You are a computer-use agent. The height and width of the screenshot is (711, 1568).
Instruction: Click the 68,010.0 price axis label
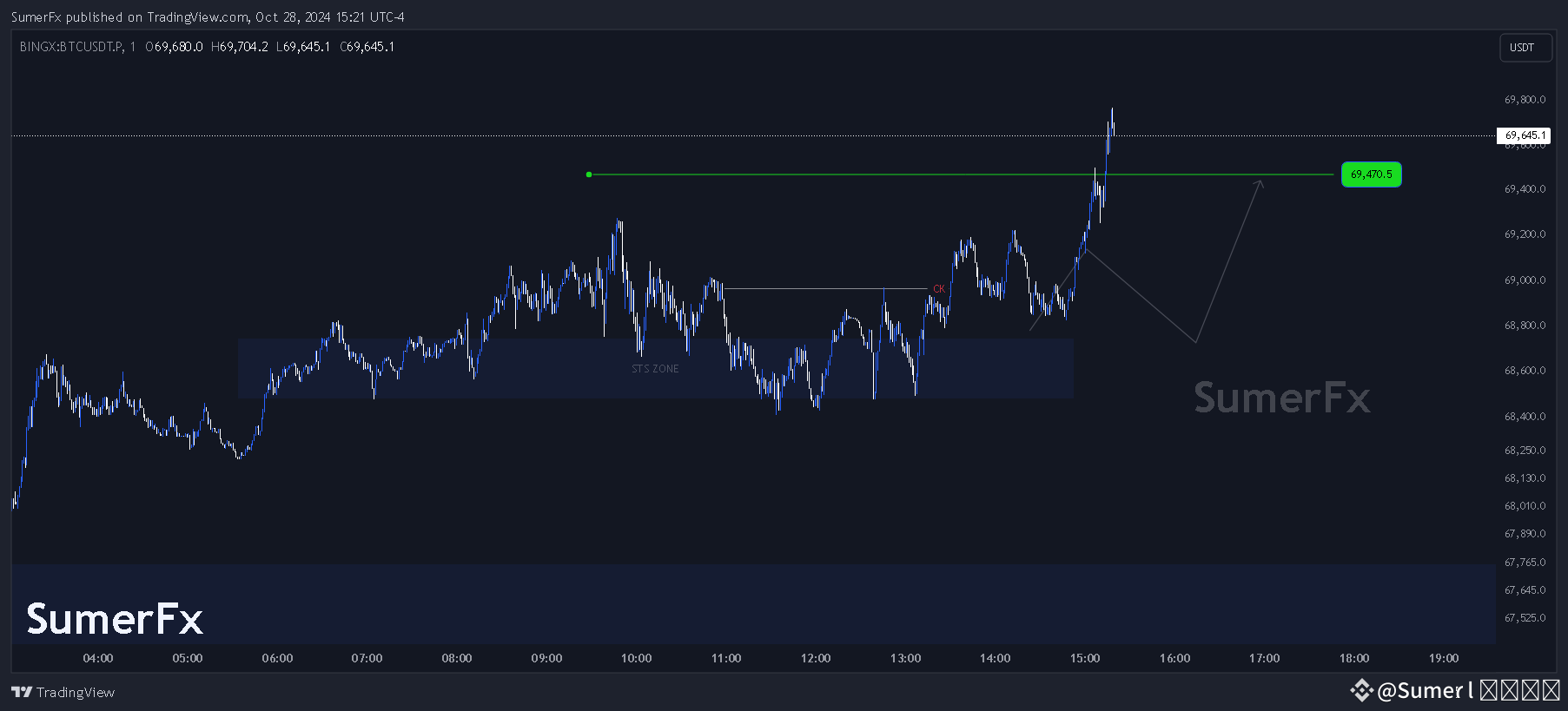(x=1525, y=506)
